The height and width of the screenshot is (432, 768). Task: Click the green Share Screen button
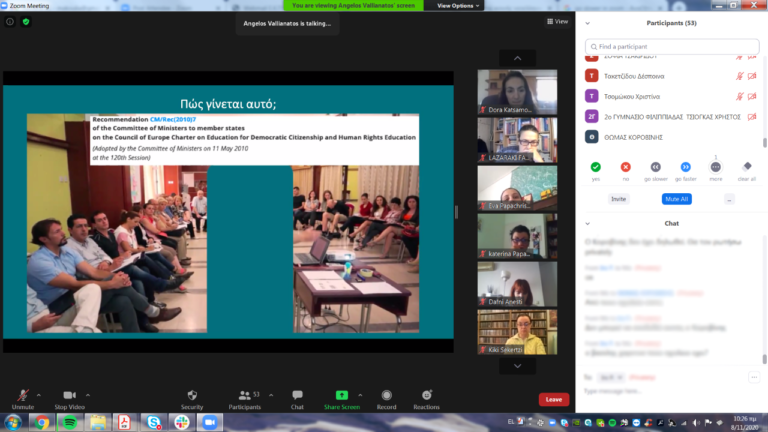[x=342, y=399]
